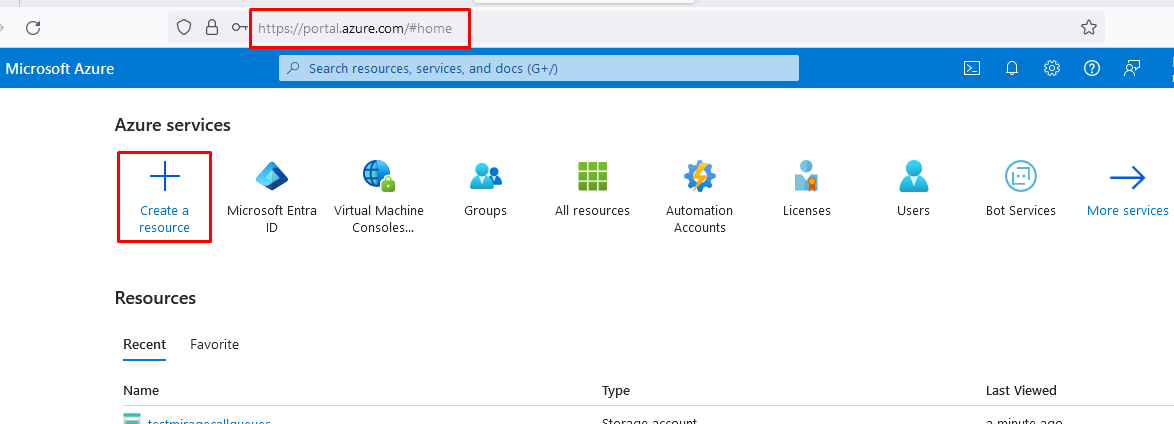
Task: Click the Resources section heading
Action: (155, 298)
